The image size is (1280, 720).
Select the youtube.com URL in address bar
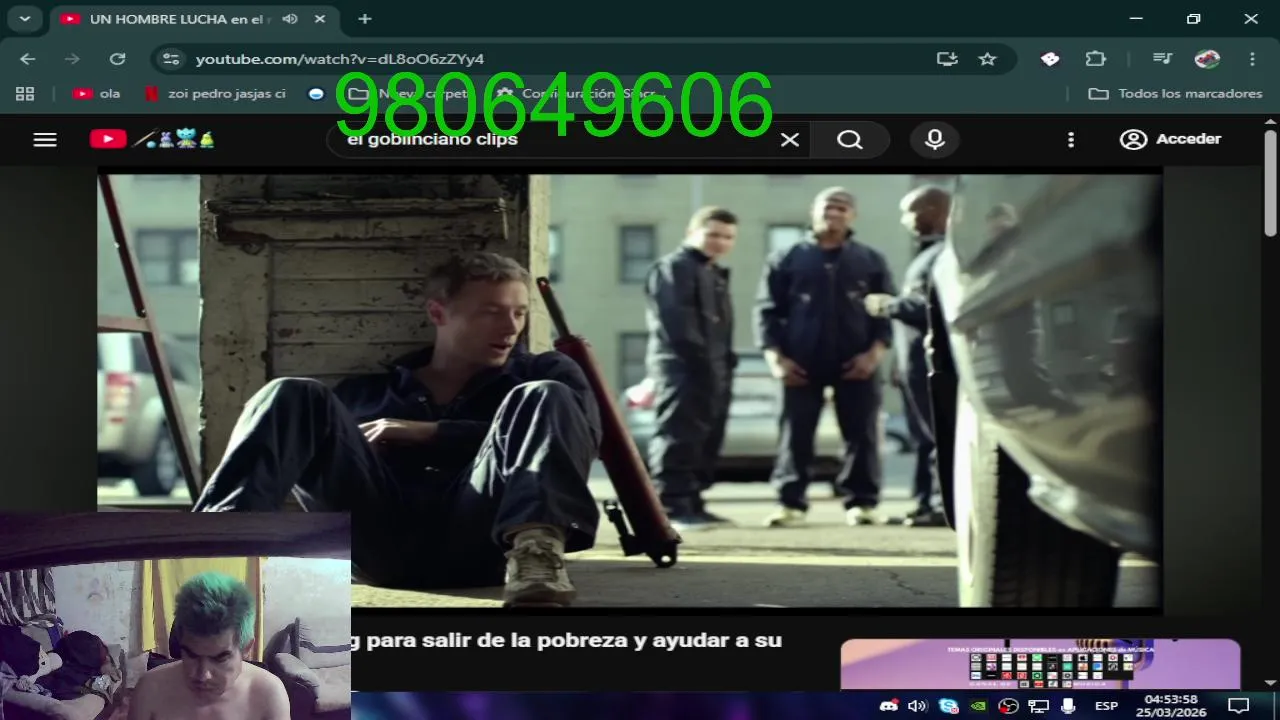pyautogui.click(x=340, y=59)
